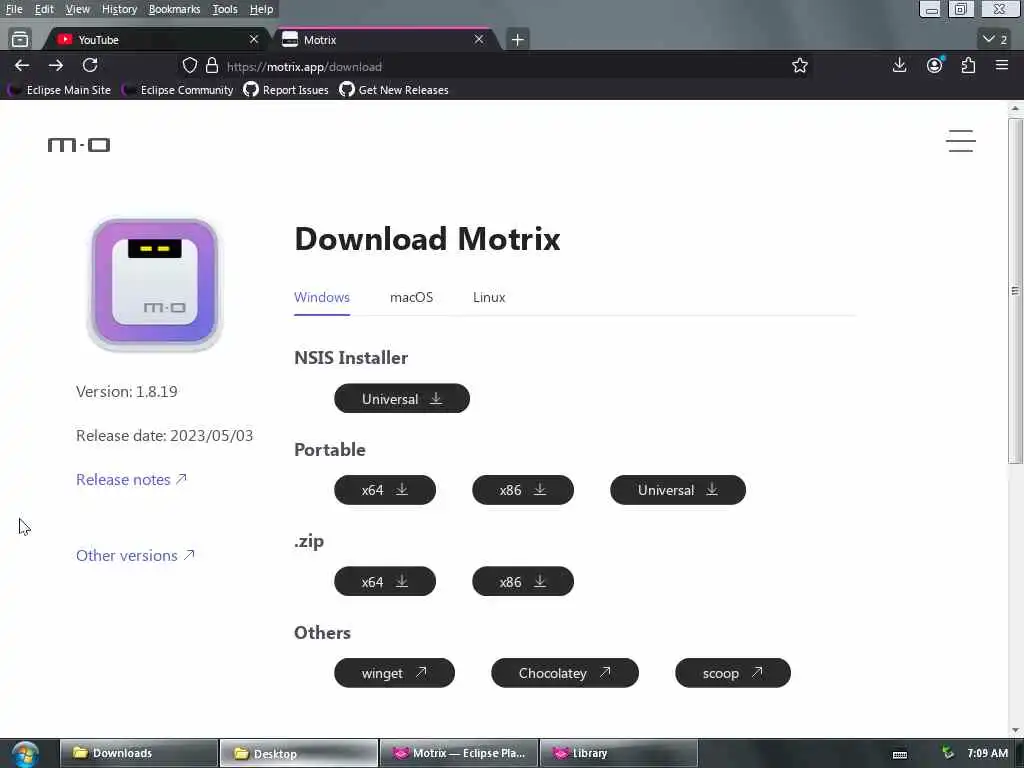Switch to Downloads taskbar window
The image size is (1024, 768).
[138, 753]
